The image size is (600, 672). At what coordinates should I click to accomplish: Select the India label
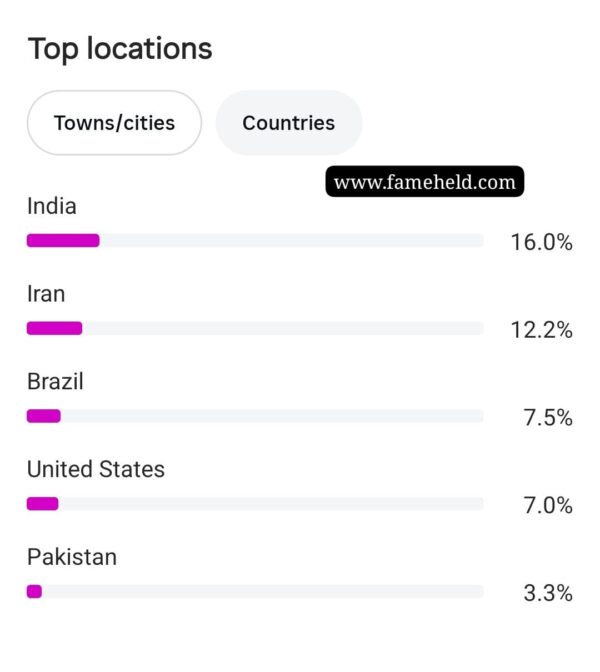point(52,206)
